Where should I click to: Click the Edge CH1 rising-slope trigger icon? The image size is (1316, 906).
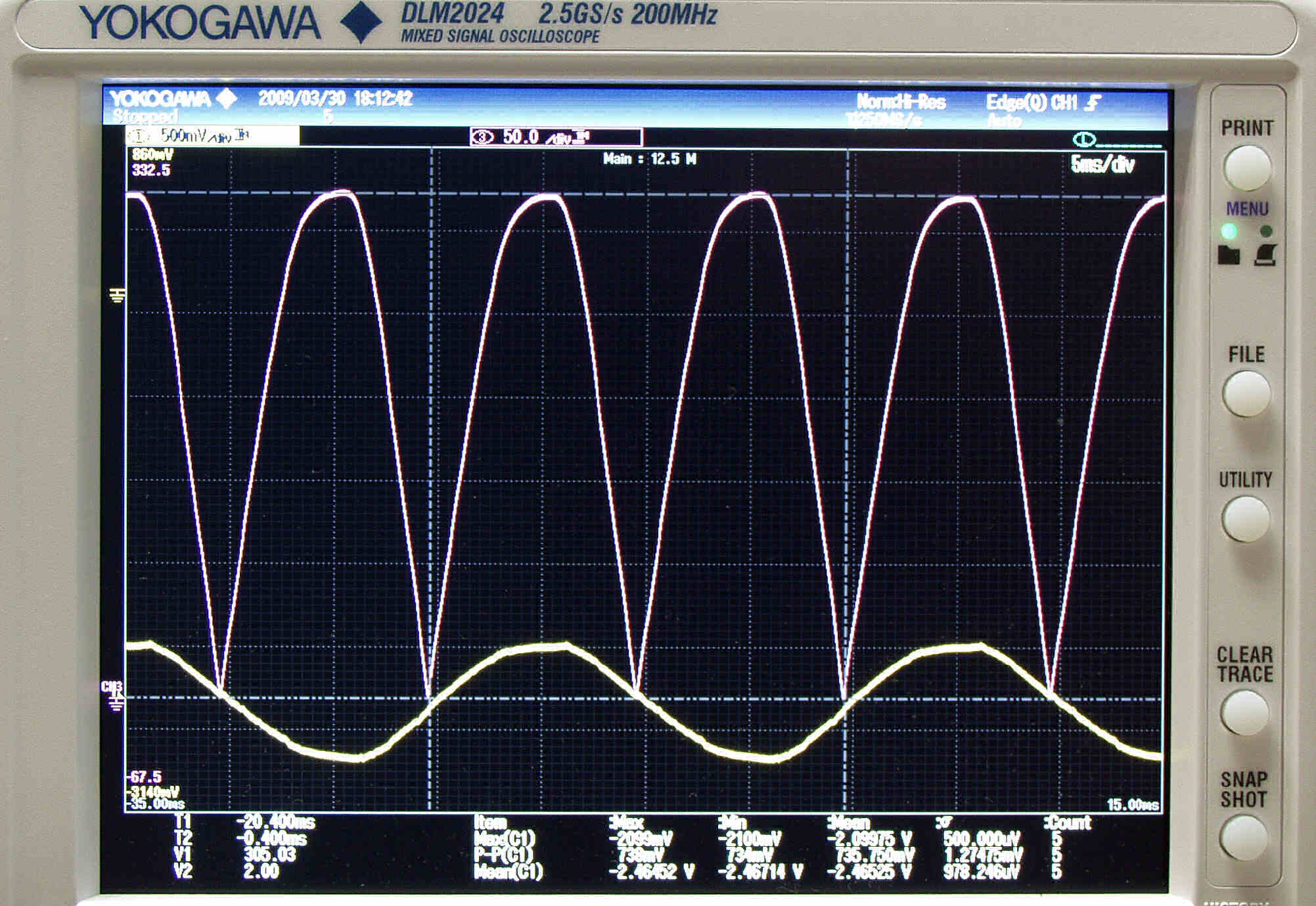click(1093, 102)
